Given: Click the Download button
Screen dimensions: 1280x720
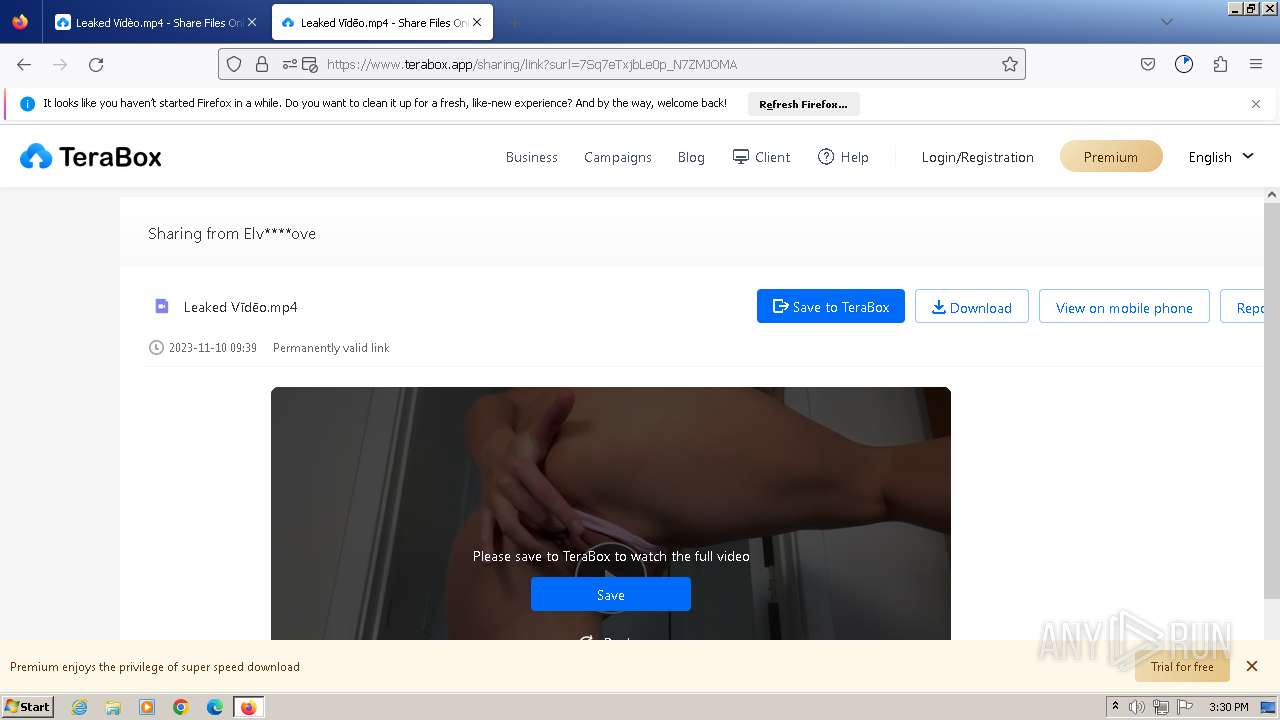Looking at the screenshot, I should [972, 307].
